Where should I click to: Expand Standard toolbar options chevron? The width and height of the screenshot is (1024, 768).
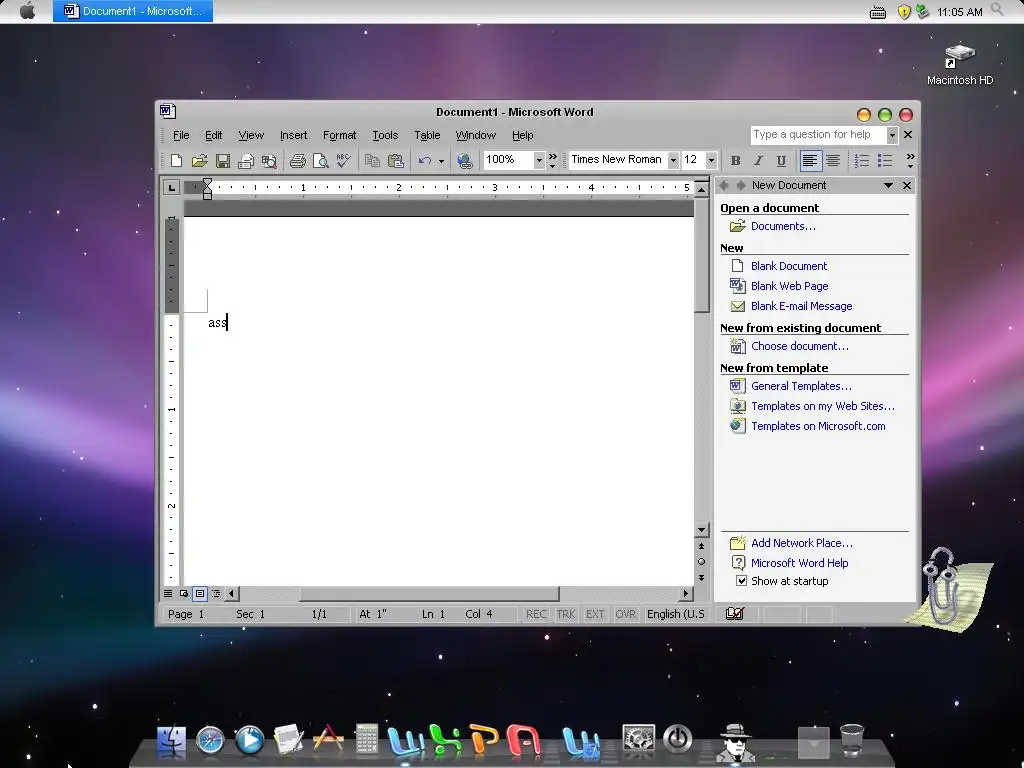pos(553,160)
